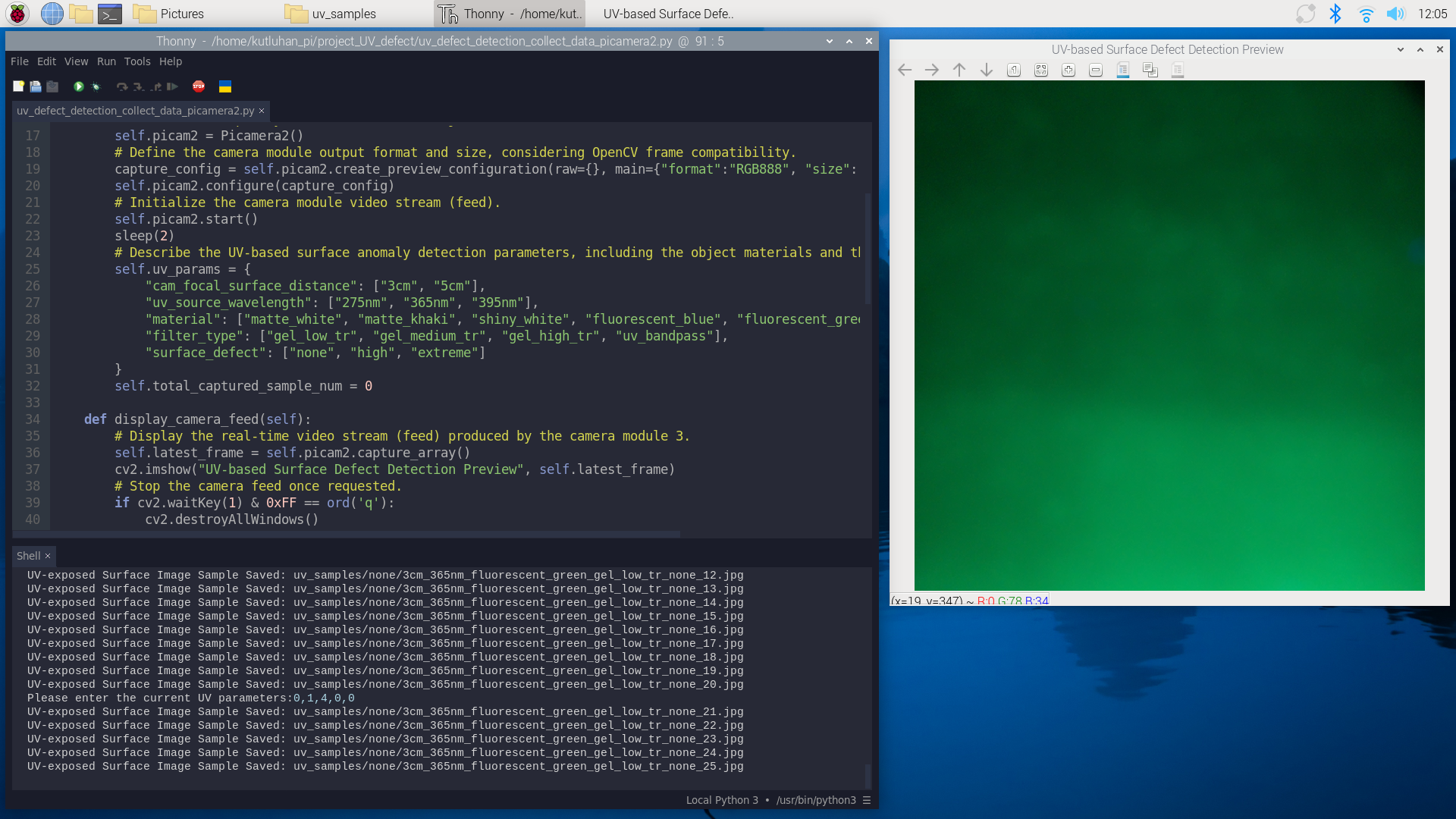Screen dimensions: 1456x819
Task: Switch to the Pictures taskbar window
Action: (x=168, y=14)
